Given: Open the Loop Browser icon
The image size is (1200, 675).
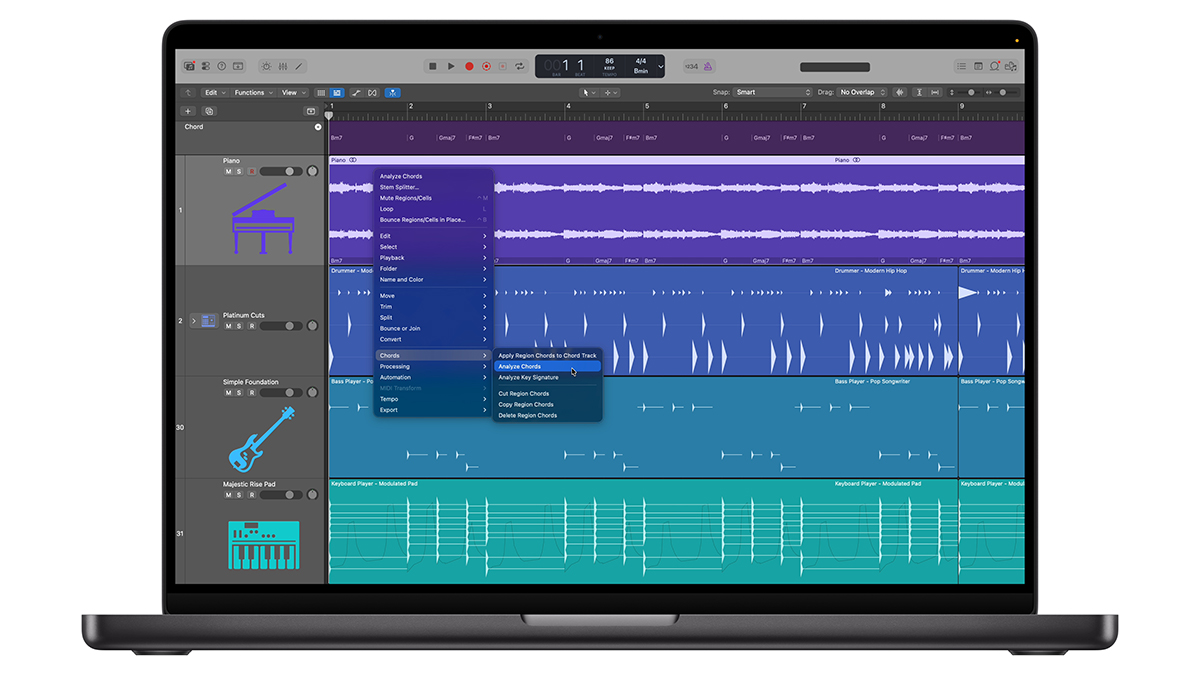Looking at the screenshot, I should 994,66.
